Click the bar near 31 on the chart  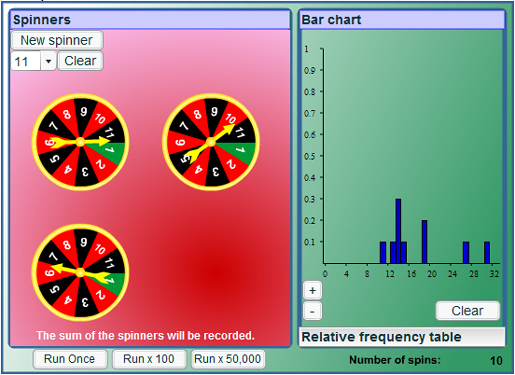(487, 252)
